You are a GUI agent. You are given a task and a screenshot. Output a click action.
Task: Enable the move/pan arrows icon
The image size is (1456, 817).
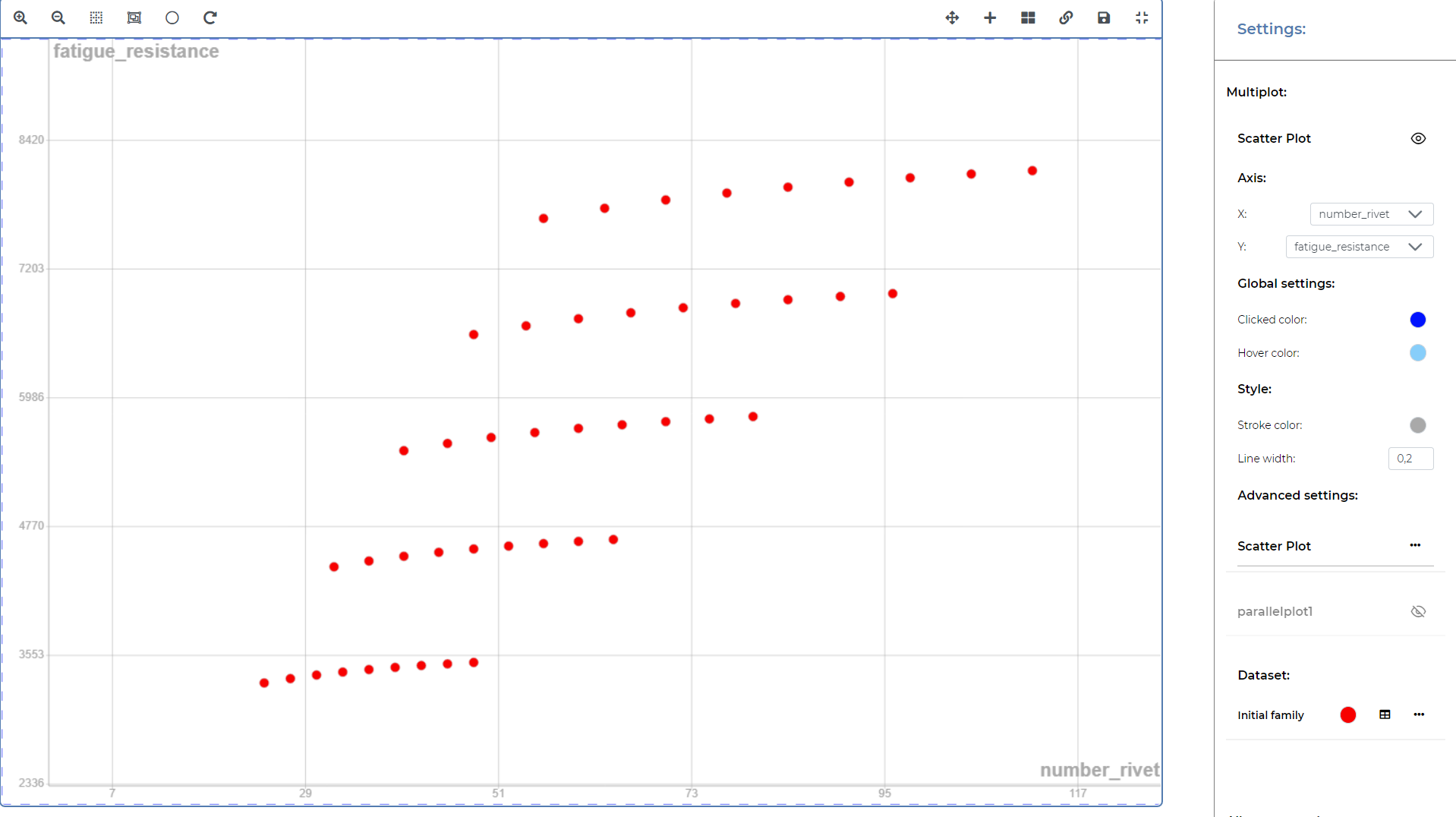(x=952, y=17)
